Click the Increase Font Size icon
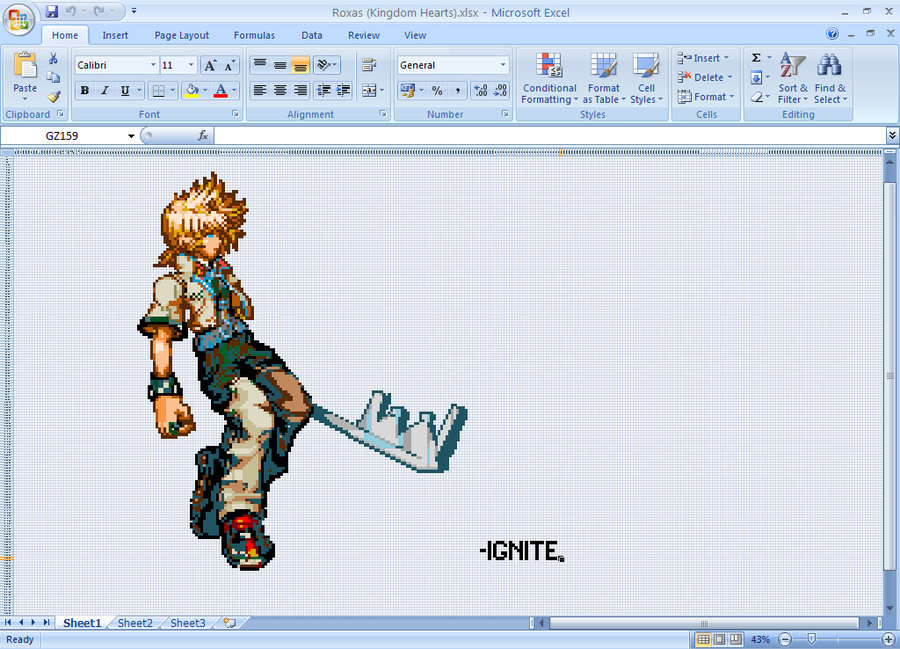Image resolution: width=900 pixels, height=649 pixels. [x=209, y=65]
